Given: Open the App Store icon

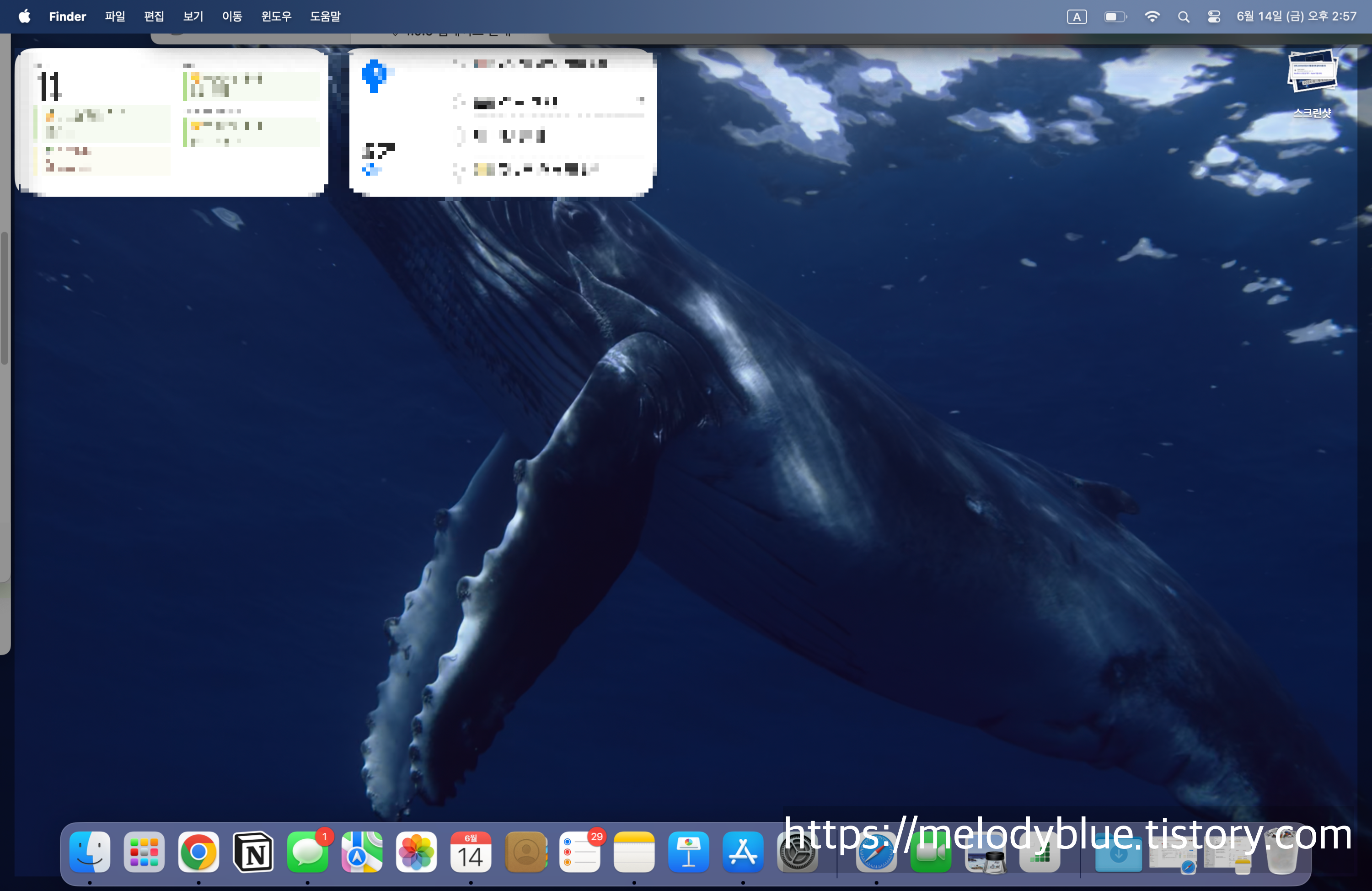Looking at the screenshot, I should click(743, 853).
